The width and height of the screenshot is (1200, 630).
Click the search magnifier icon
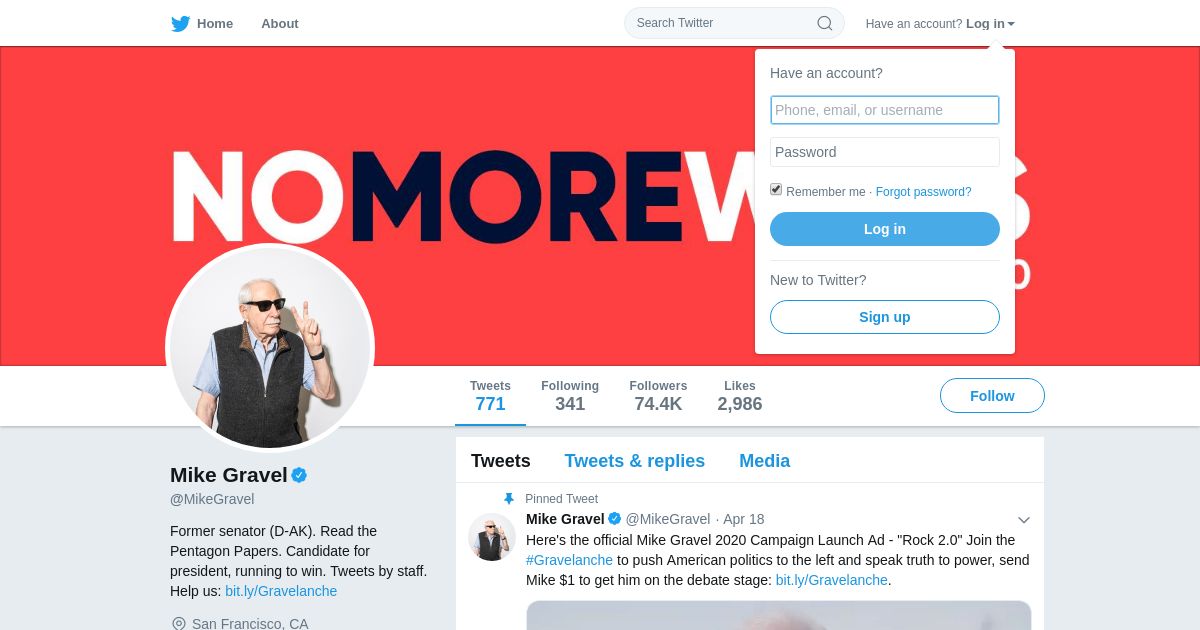coord(824,23)
